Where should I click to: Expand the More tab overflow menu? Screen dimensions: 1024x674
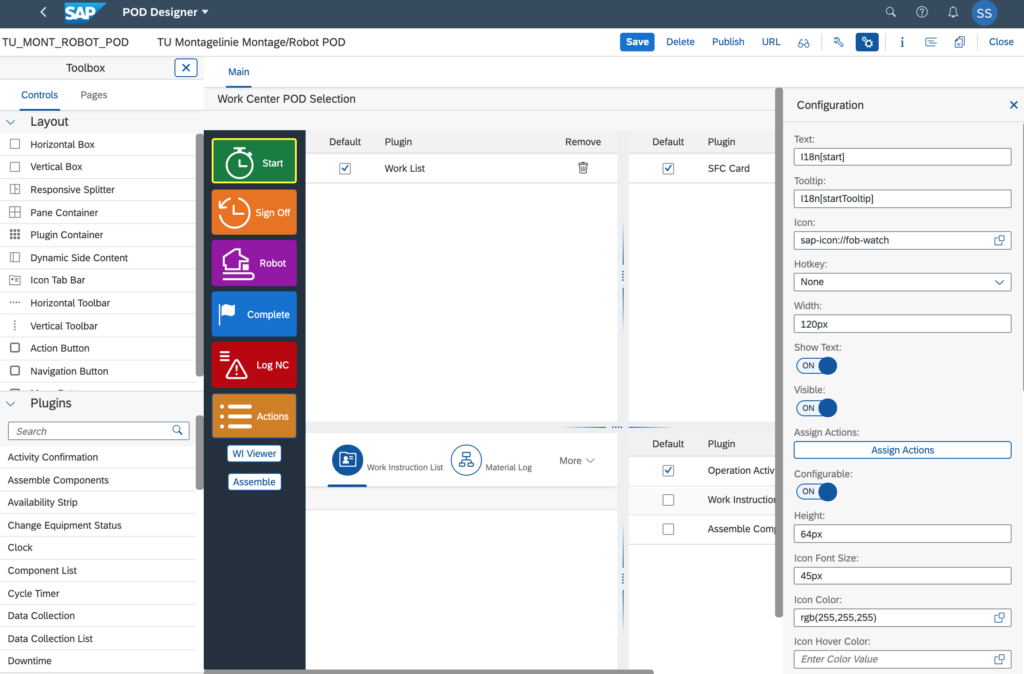pos(577,461)
